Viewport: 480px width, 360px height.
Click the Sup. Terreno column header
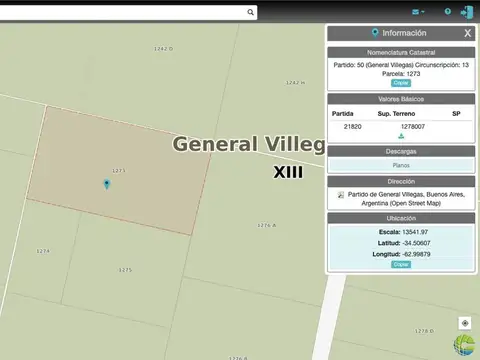396,114
